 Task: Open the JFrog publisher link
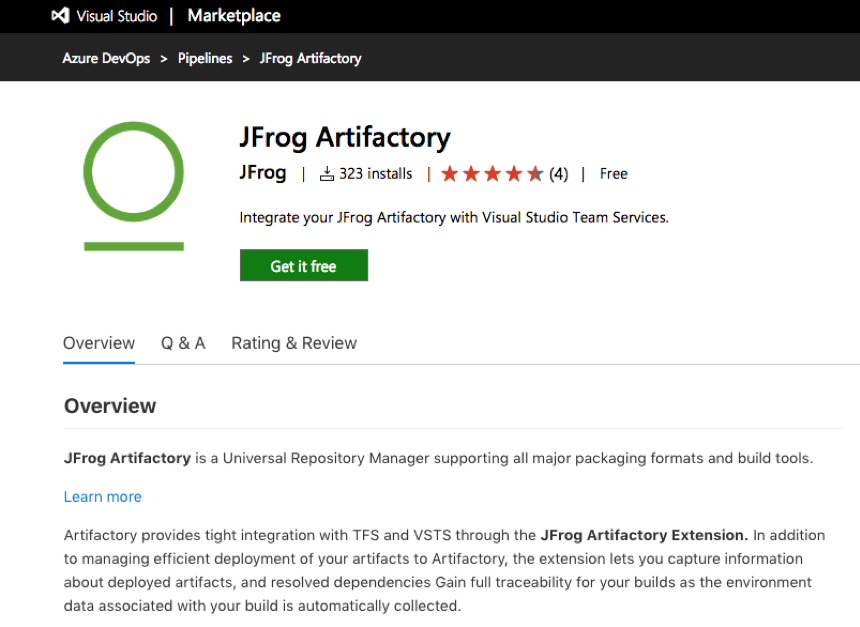(263, 173)
